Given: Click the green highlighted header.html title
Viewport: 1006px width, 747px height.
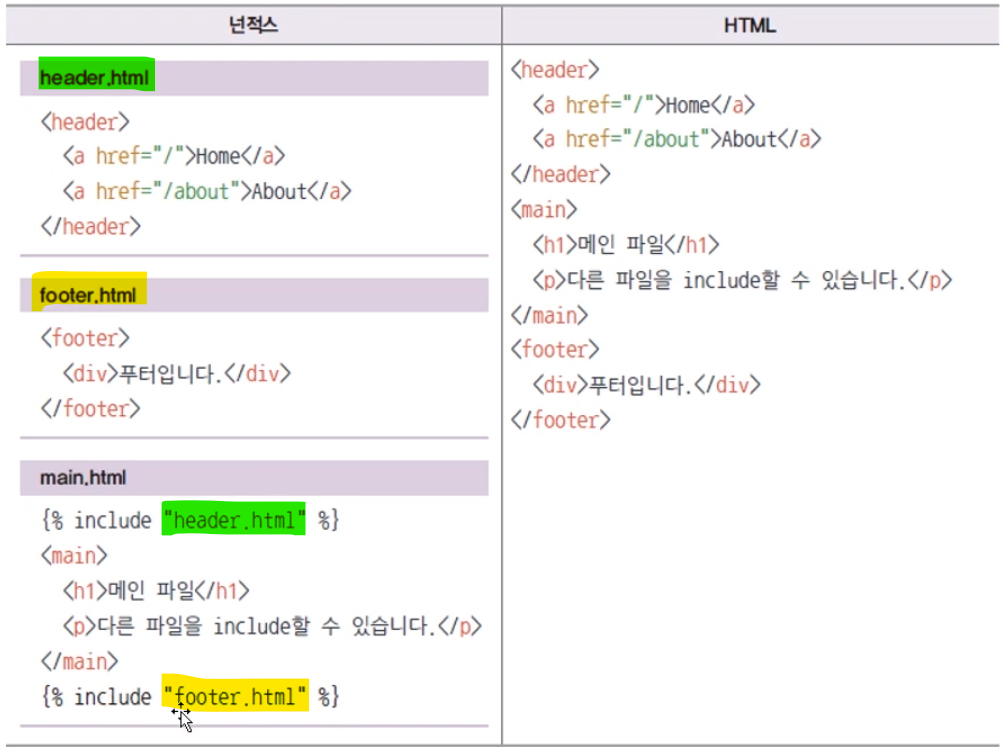Looking at the screenshot, I should [94, 78].
